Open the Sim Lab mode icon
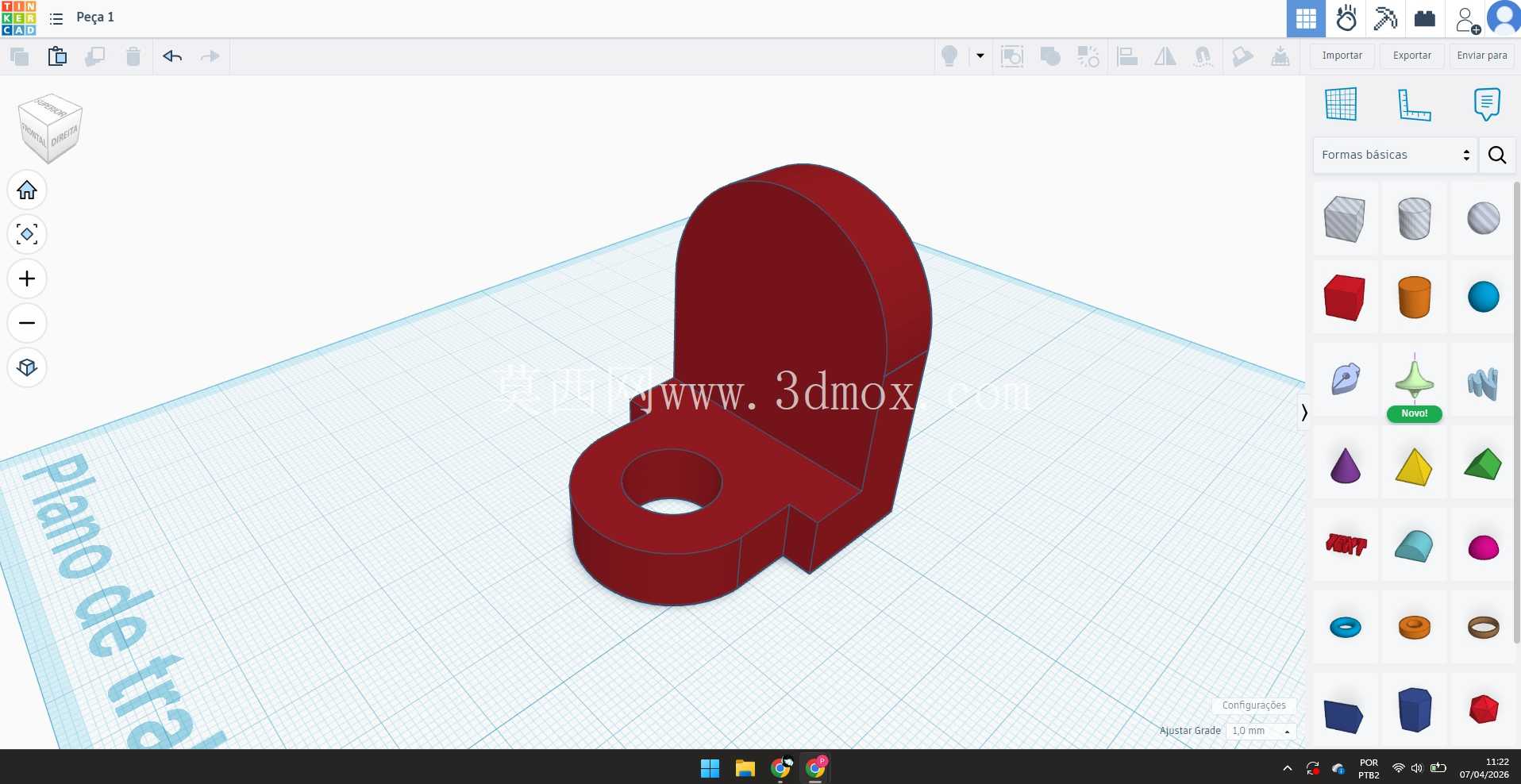1521x784 pixels. (1346, 18)
